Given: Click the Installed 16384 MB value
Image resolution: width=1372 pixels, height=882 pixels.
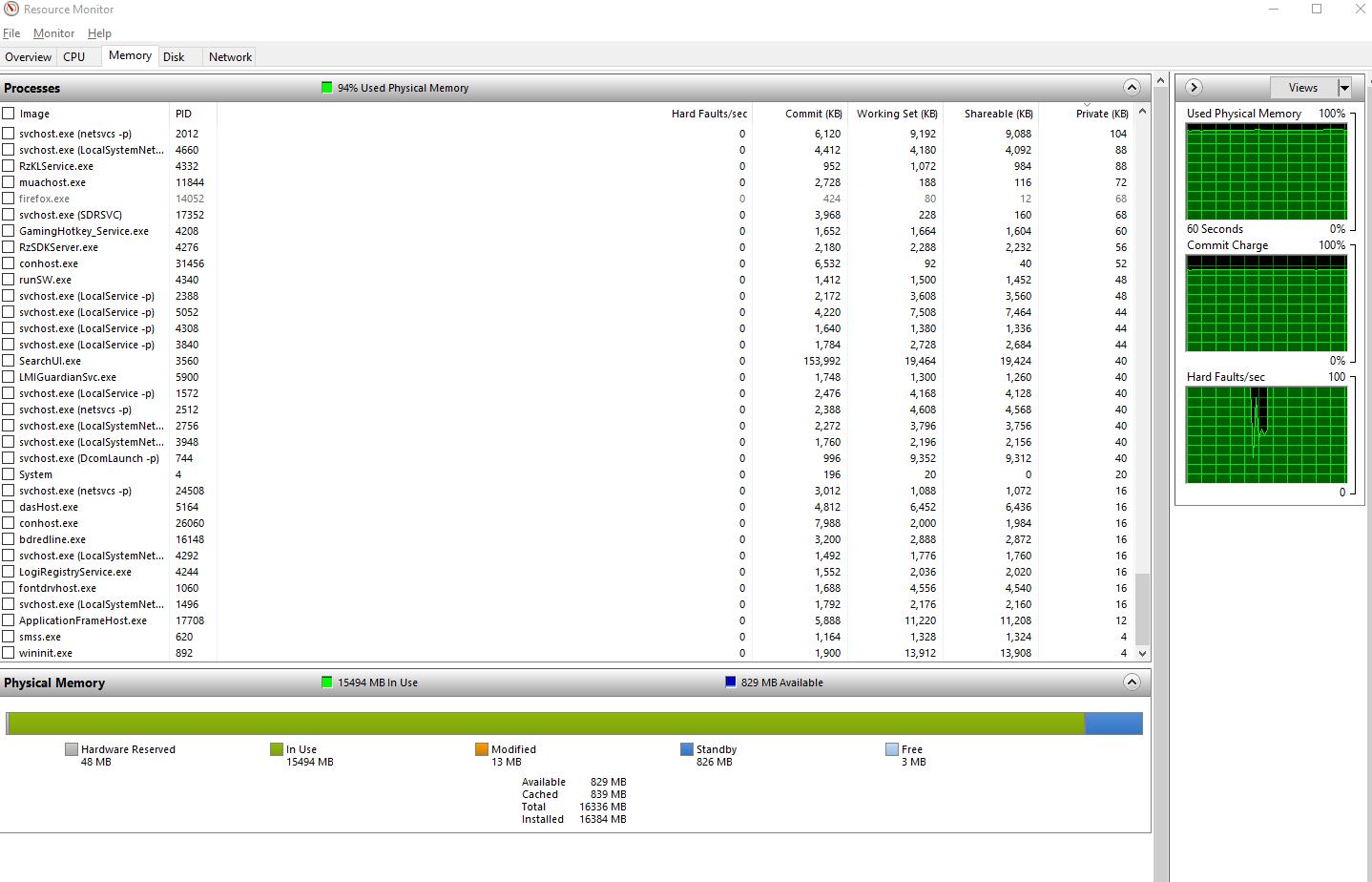Looking at the screenshot, I should click(603, 819).
